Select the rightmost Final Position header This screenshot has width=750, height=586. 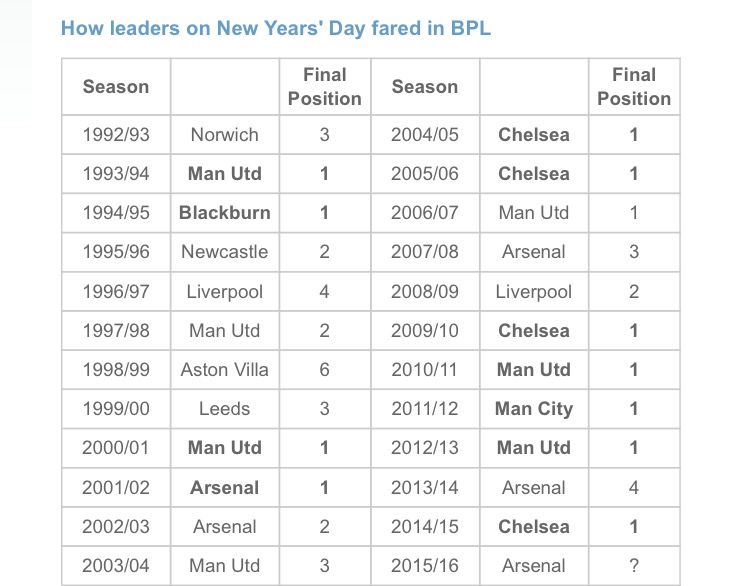point(634,87)
